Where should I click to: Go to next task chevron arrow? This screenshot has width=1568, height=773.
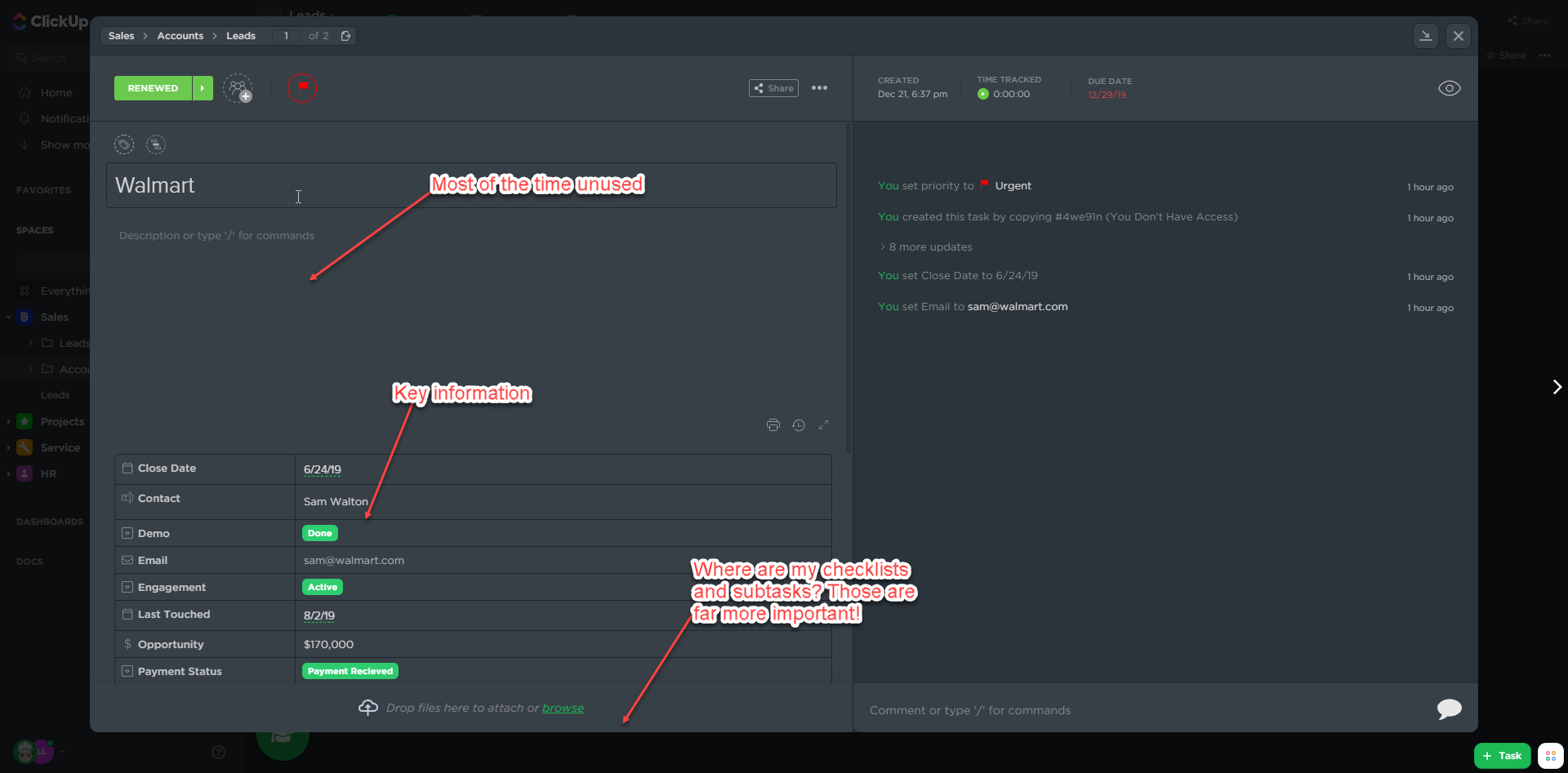[x=1557, y=387]
